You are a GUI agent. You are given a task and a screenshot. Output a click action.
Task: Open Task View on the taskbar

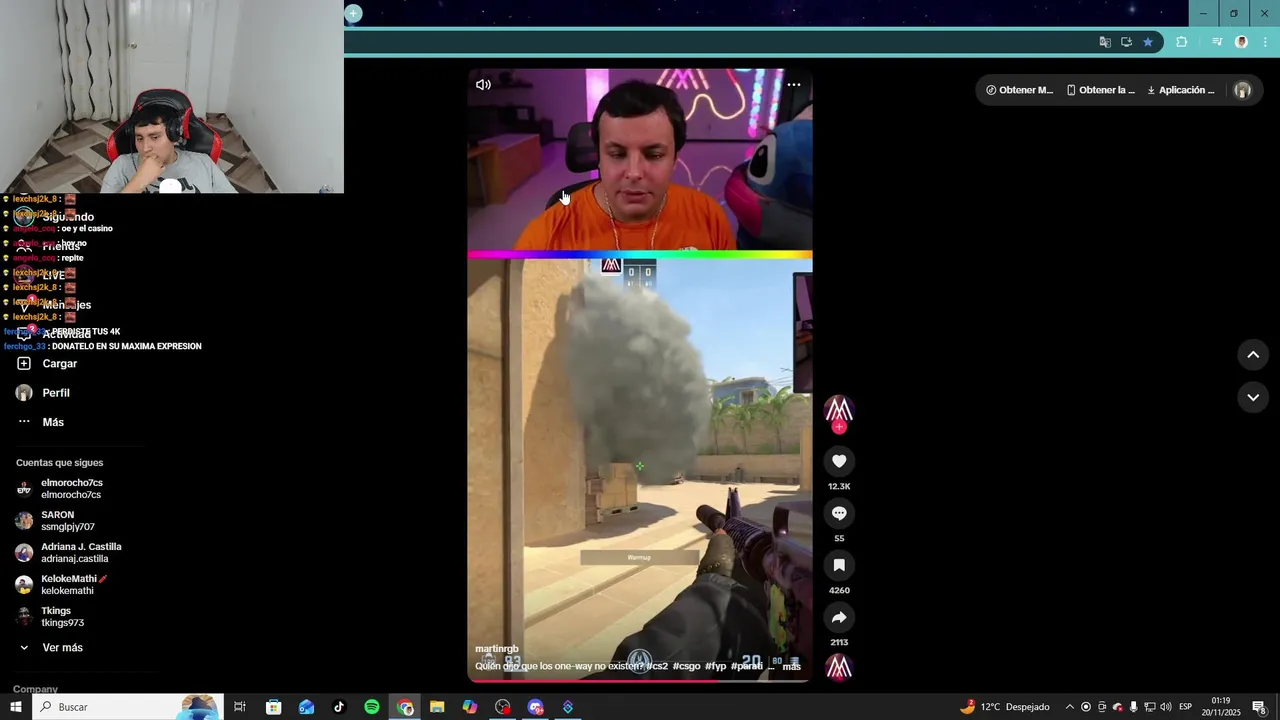pos(240,707)
